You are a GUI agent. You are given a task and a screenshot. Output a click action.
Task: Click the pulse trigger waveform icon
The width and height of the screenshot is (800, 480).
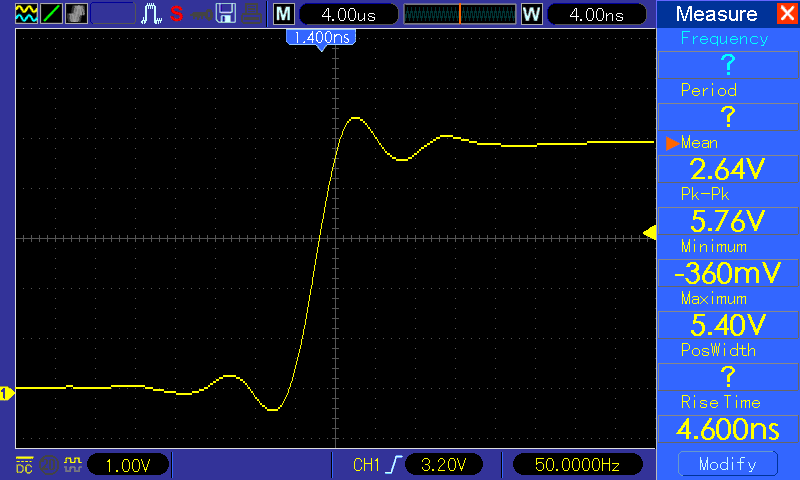152,14
